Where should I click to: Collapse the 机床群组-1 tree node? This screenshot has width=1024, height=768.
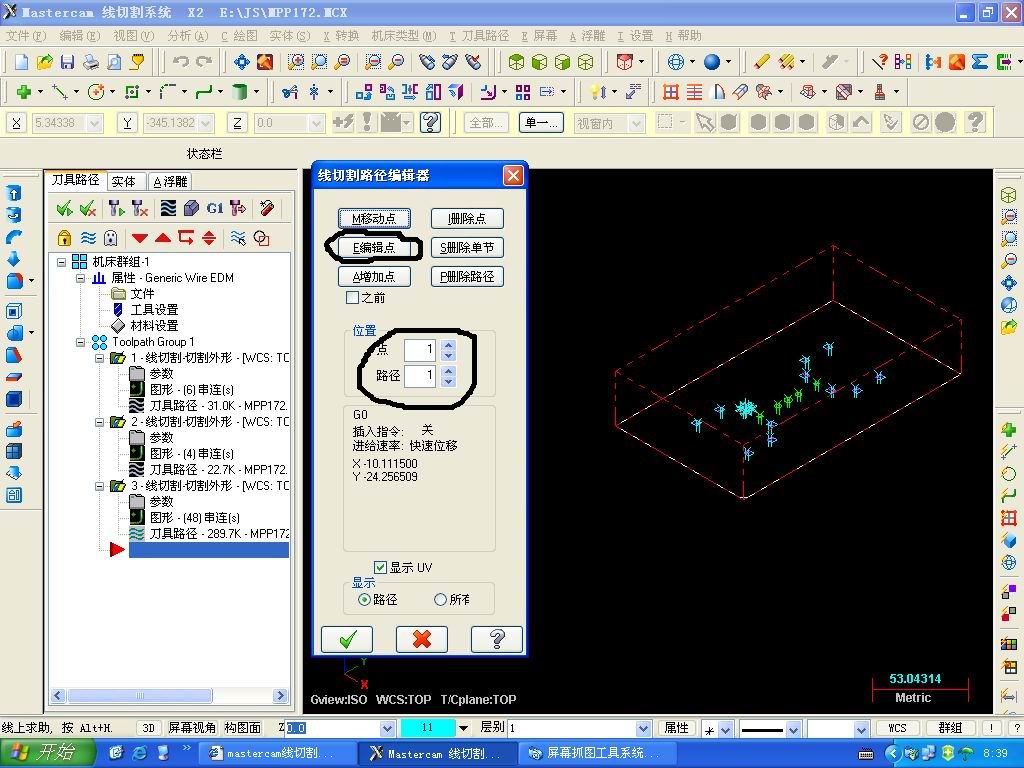coord(62,262)
